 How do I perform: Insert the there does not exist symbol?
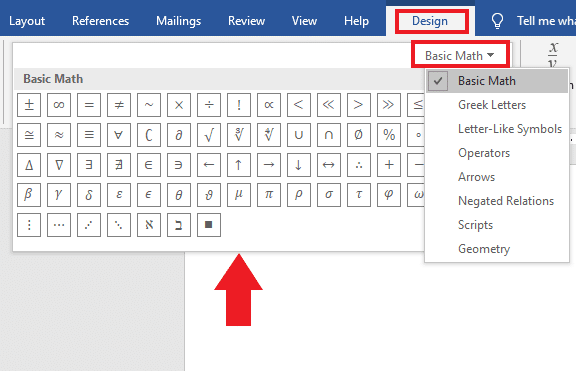[119, 165]
